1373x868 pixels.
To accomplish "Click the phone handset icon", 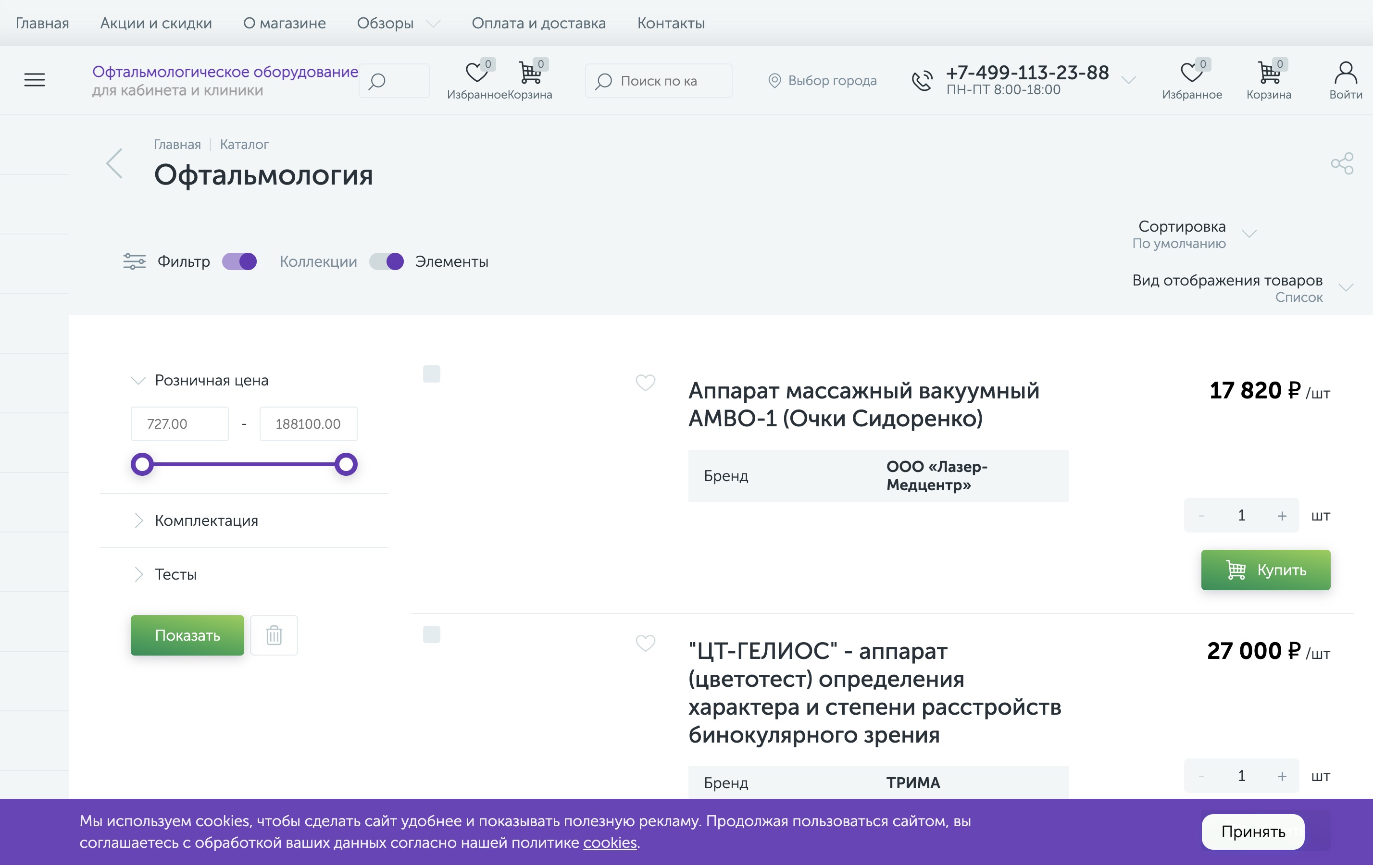I will 922,80.
